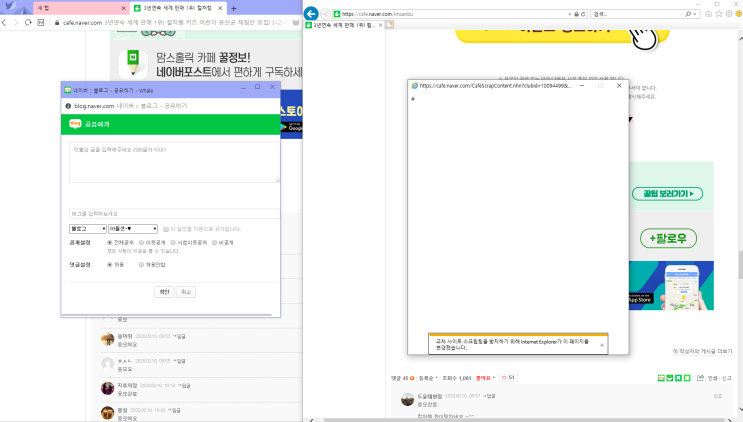Viewport: 743px width, 422px height.
Task: Select the cafe tab in Internet Explorer
Action: [344, 25]
